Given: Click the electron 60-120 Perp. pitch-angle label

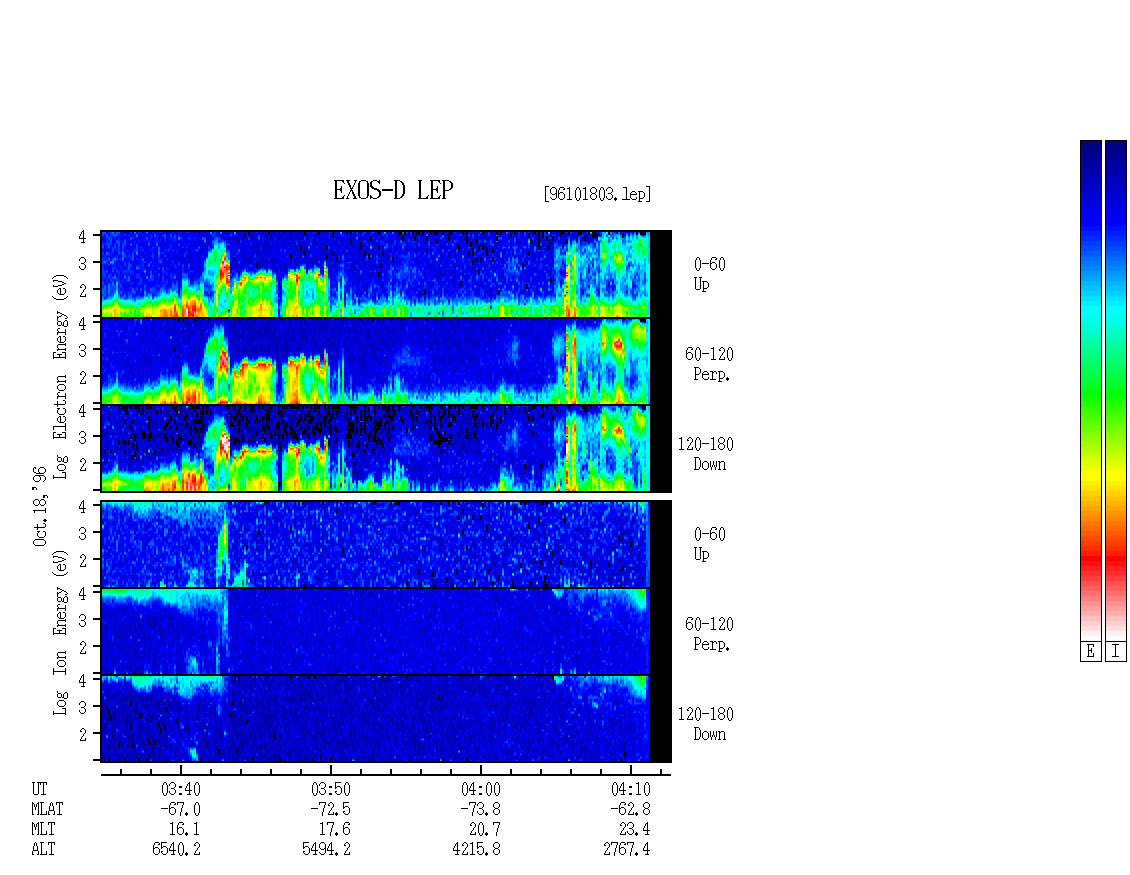Looking at the screenshot, I should 709,364.
